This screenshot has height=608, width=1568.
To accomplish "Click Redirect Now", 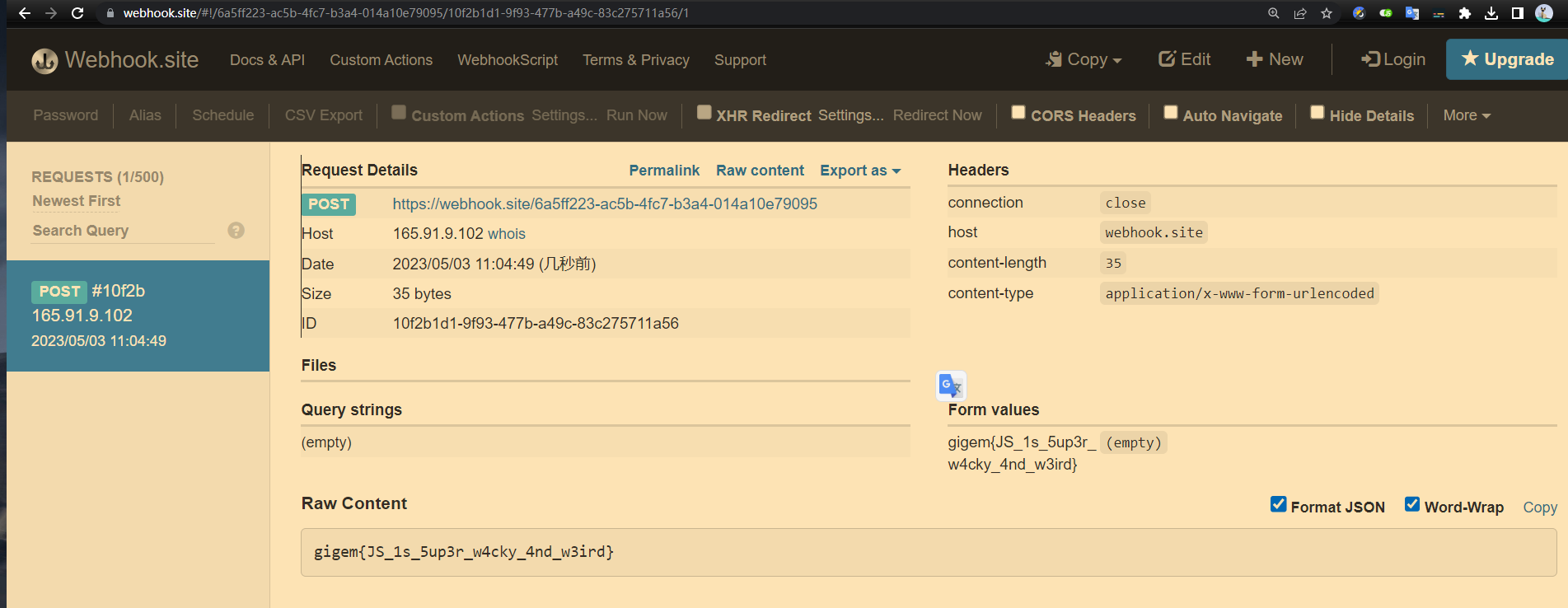I will tap(938, 115).
